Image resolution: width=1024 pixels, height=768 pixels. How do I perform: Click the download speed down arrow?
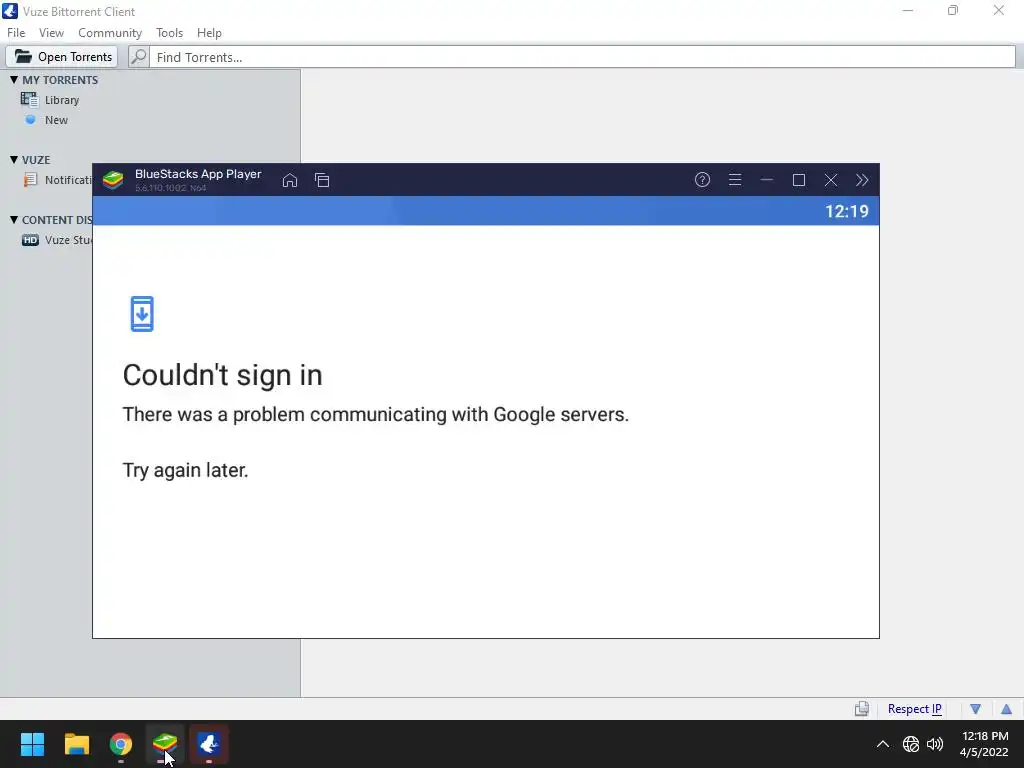tap(976, 709)
